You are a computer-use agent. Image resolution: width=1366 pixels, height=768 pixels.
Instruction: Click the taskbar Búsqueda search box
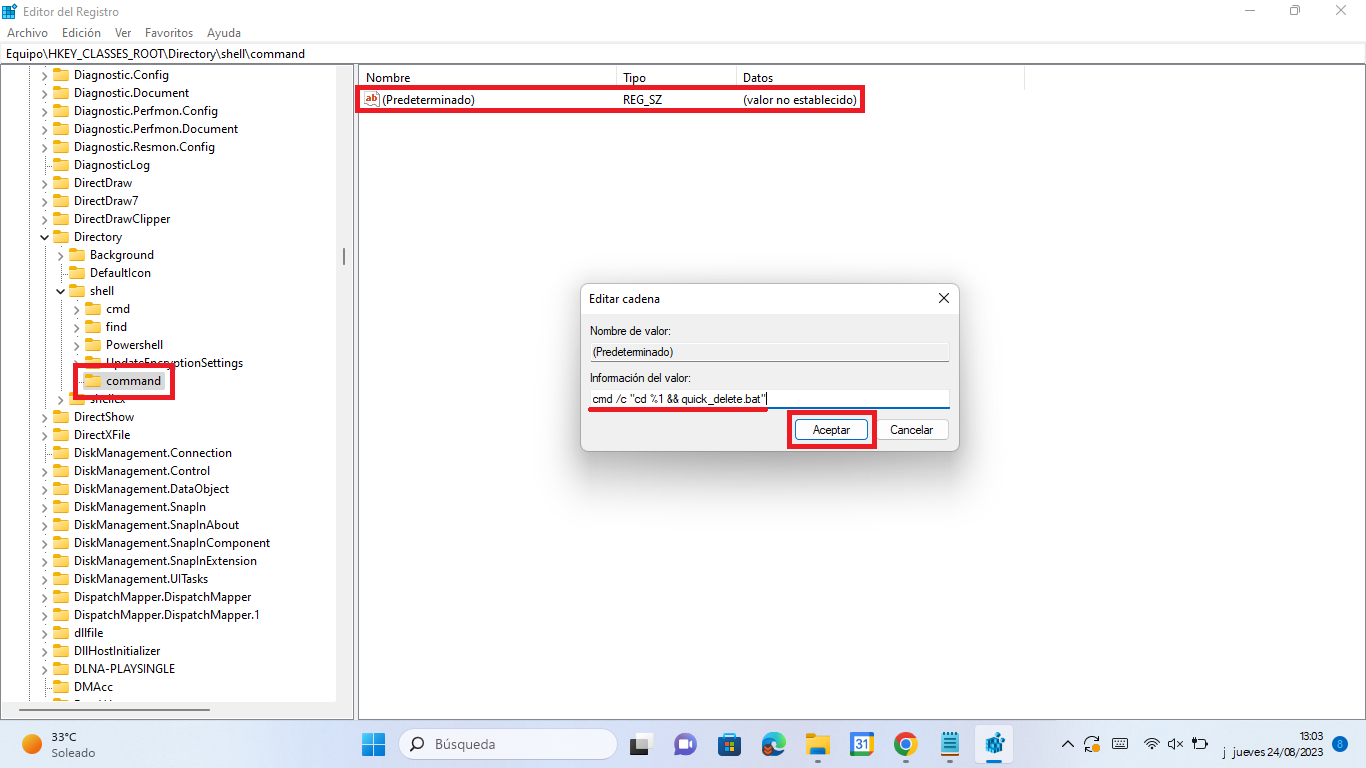point(507,744)
